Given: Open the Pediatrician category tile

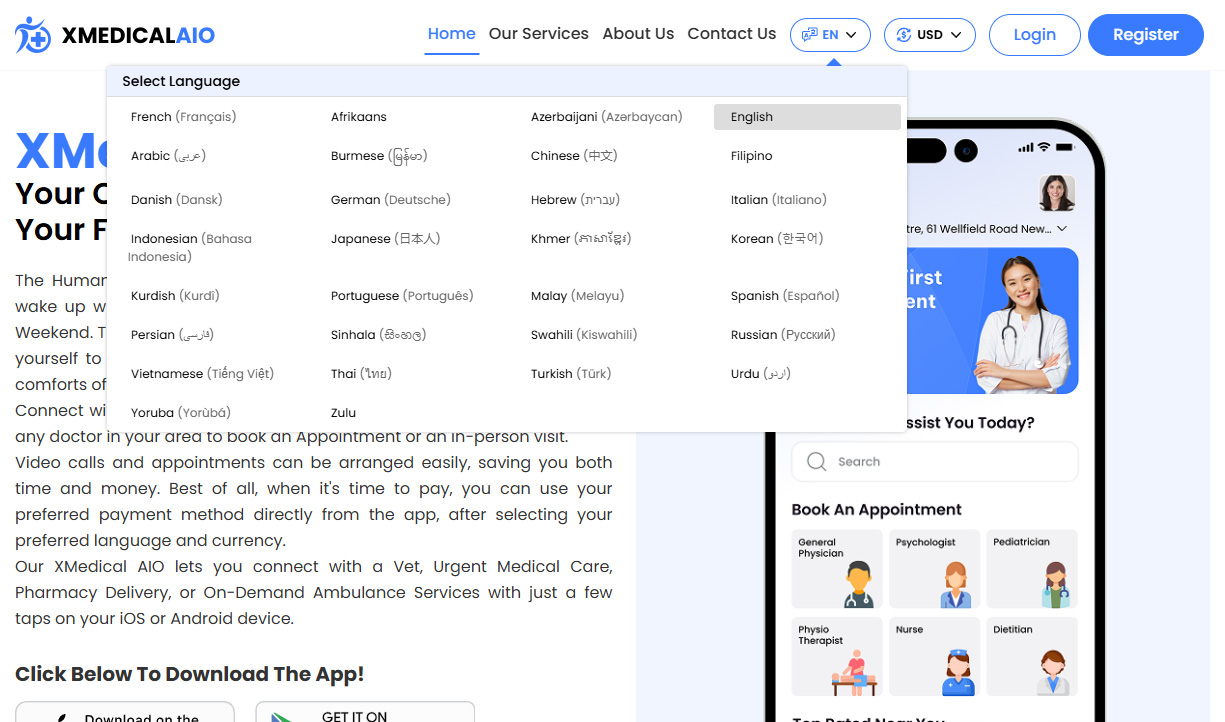Looking at the screenshot, I should pos(1032,569).
